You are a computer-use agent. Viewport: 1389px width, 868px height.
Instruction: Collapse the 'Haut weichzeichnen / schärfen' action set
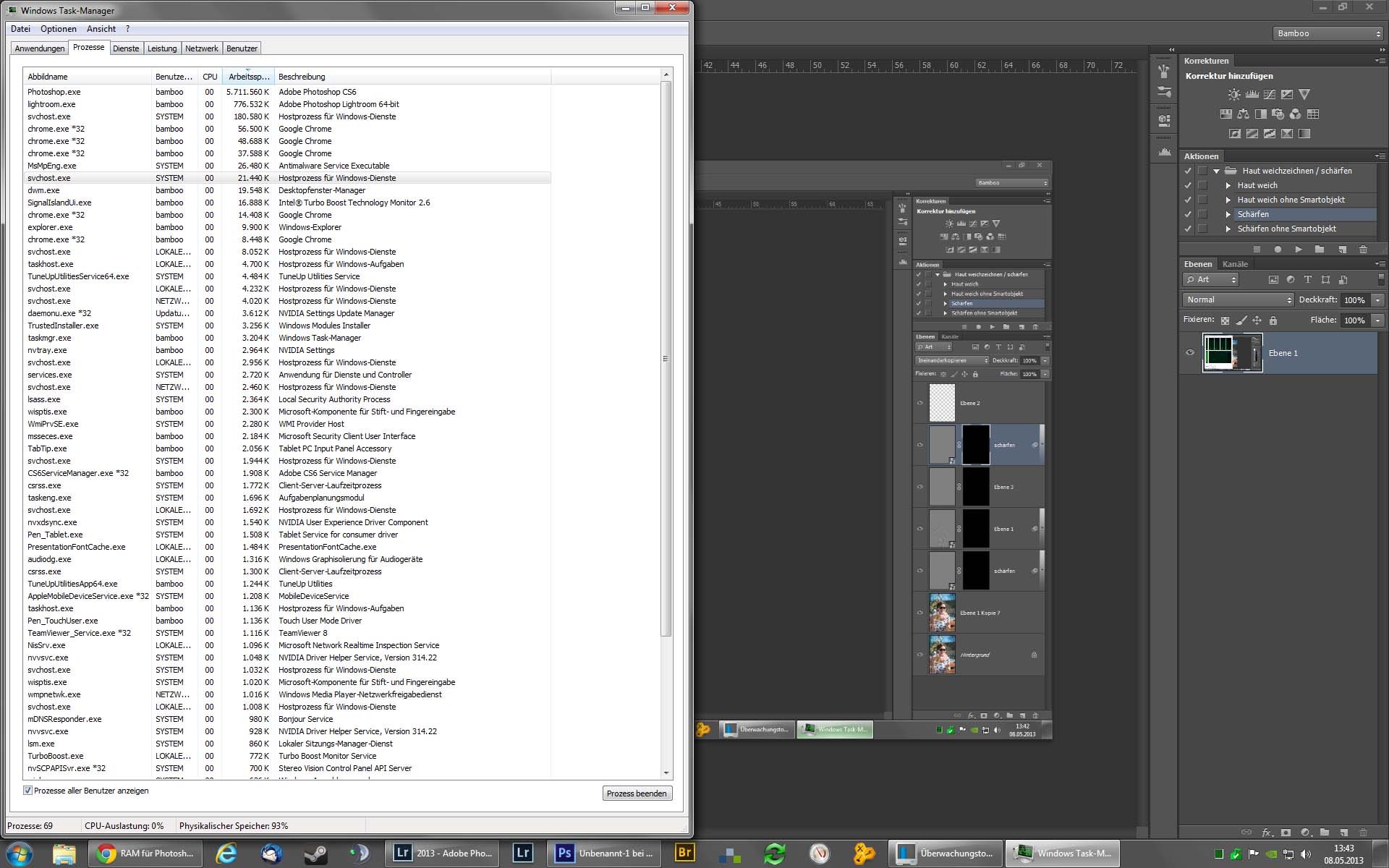pyautogui.click(x=1217, y=171)
